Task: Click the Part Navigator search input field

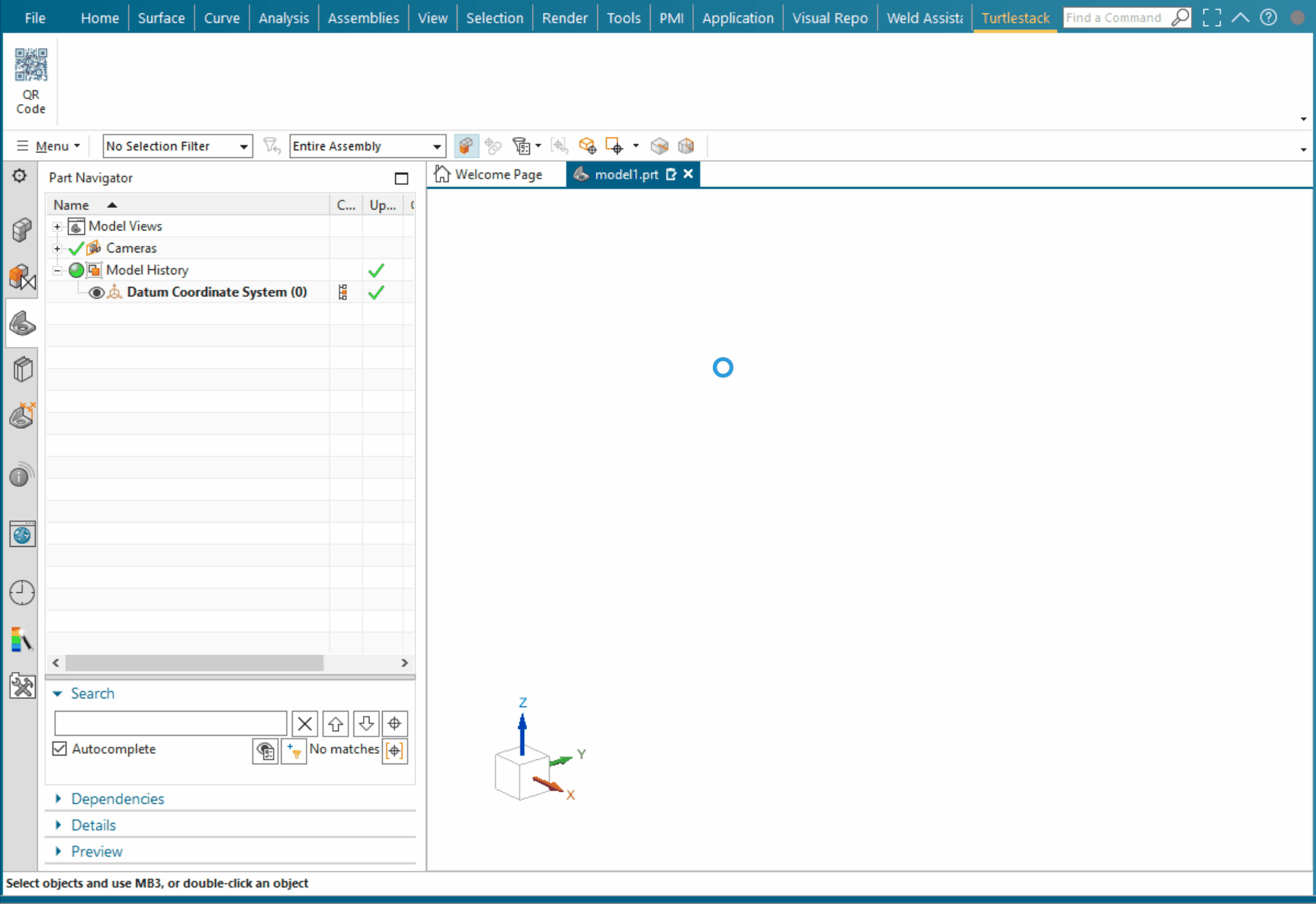Action: pyautogui.click(x=171, y=724)
